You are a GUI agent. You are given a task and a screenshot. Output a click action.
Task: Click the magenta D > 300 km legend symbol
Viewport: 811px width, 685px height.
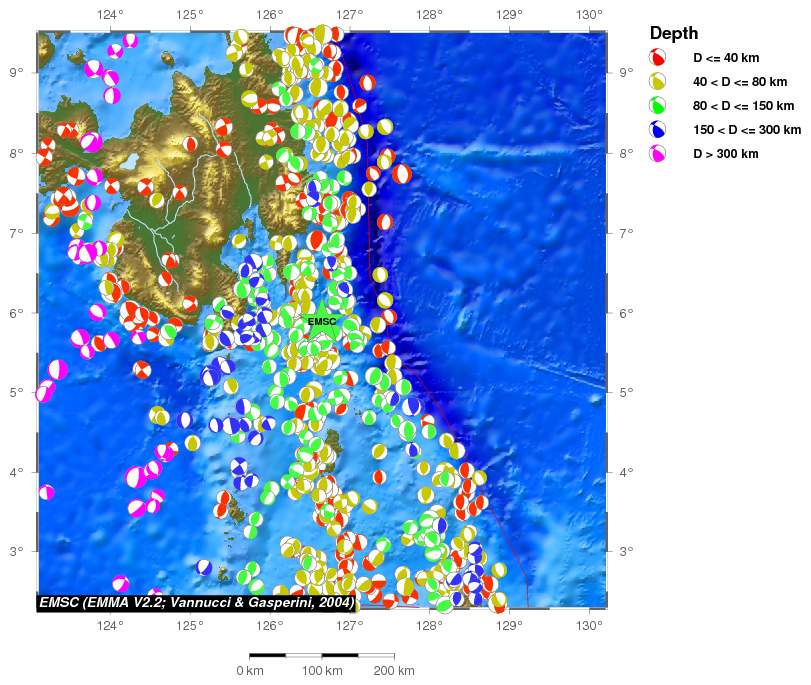tap(658, 153)
